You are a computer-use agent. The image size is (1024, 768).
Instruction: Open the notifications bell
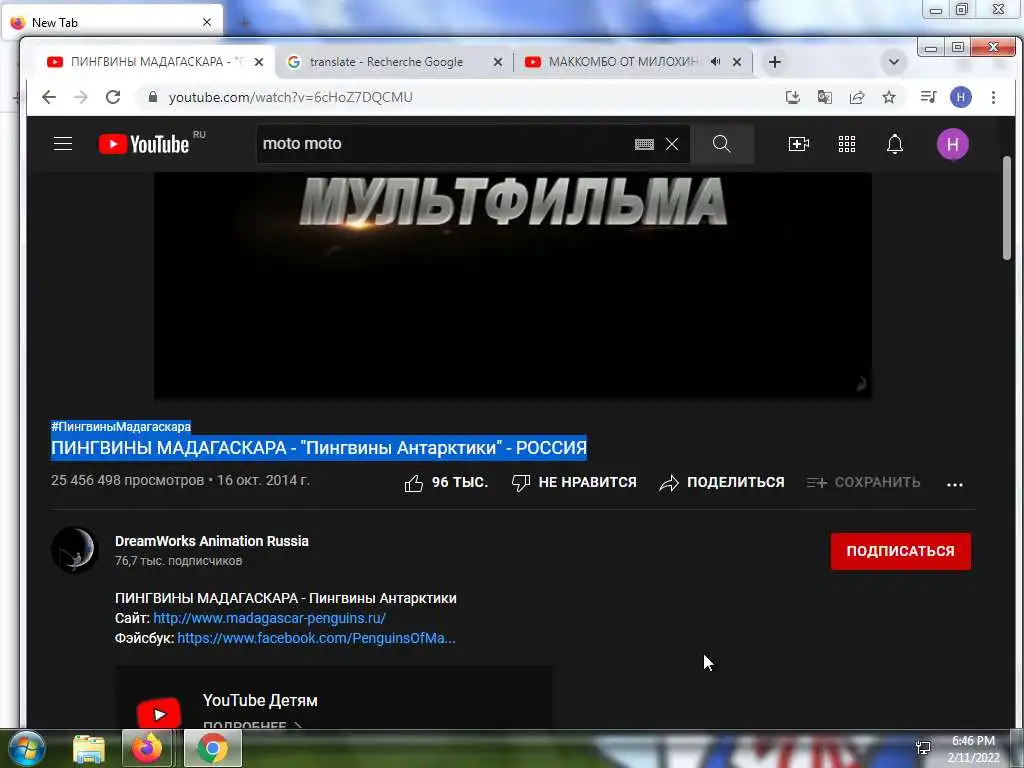[x=895, y=144]
